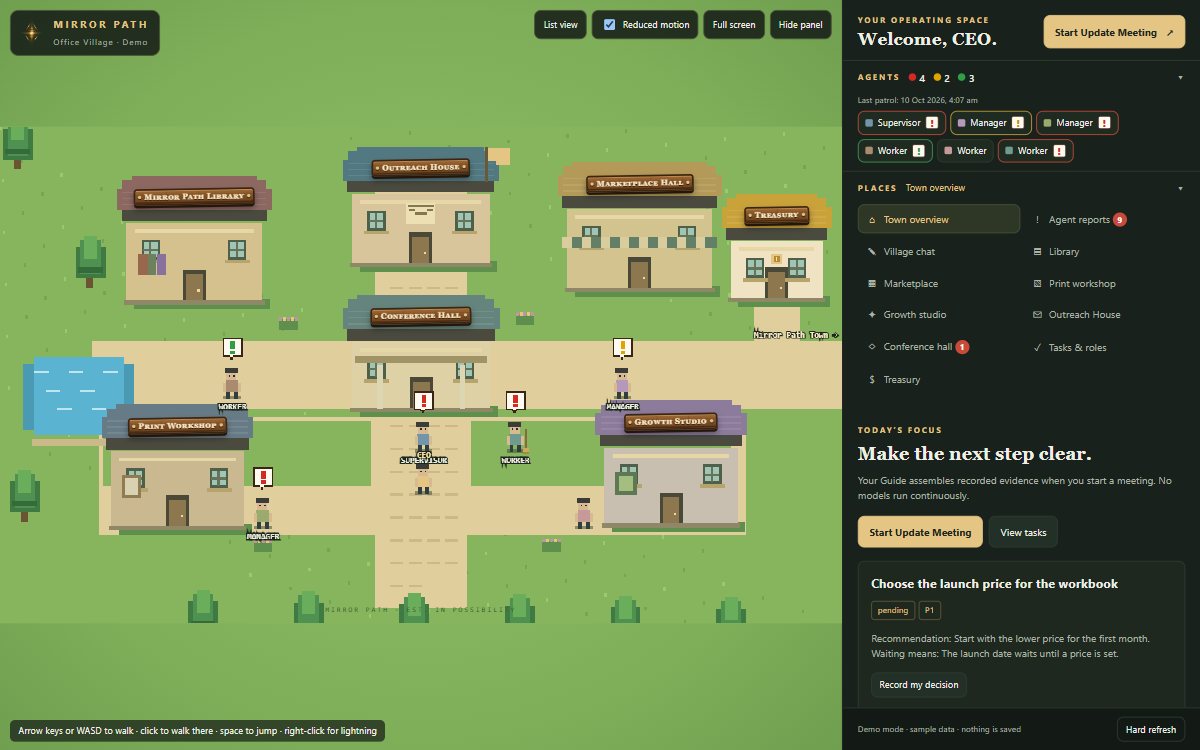
Task: Click the red alert bubble above the supervisor
Action: tap(424, 401)
